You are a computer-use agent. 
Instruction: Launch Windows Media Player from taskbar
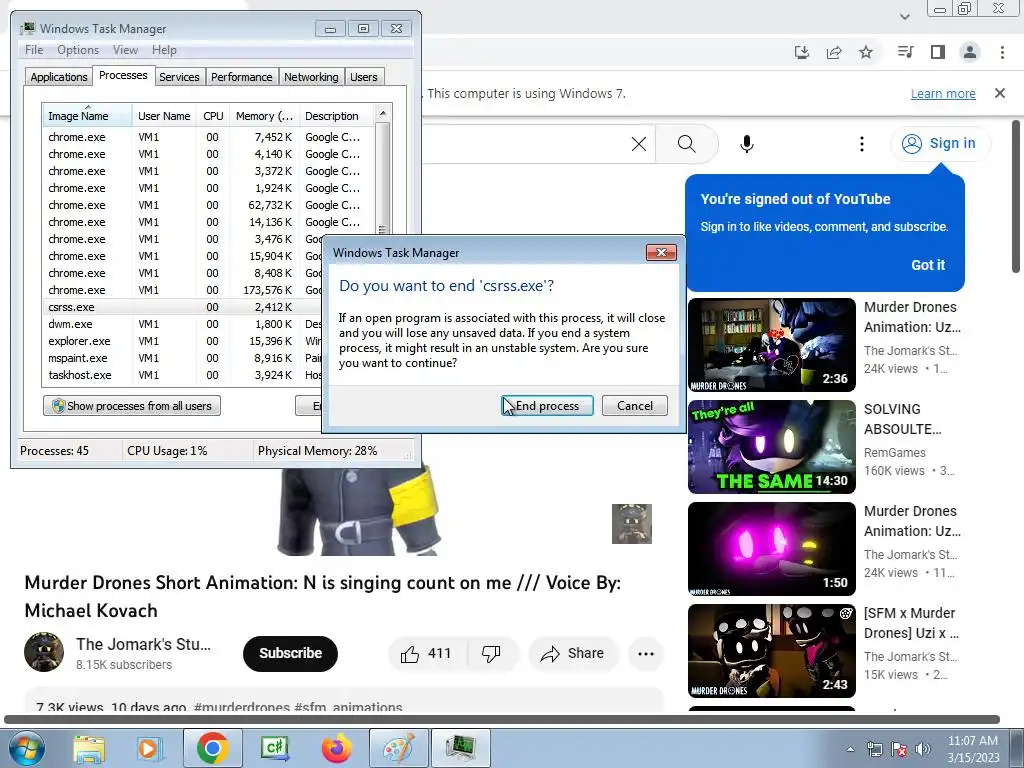pos(149,748)
